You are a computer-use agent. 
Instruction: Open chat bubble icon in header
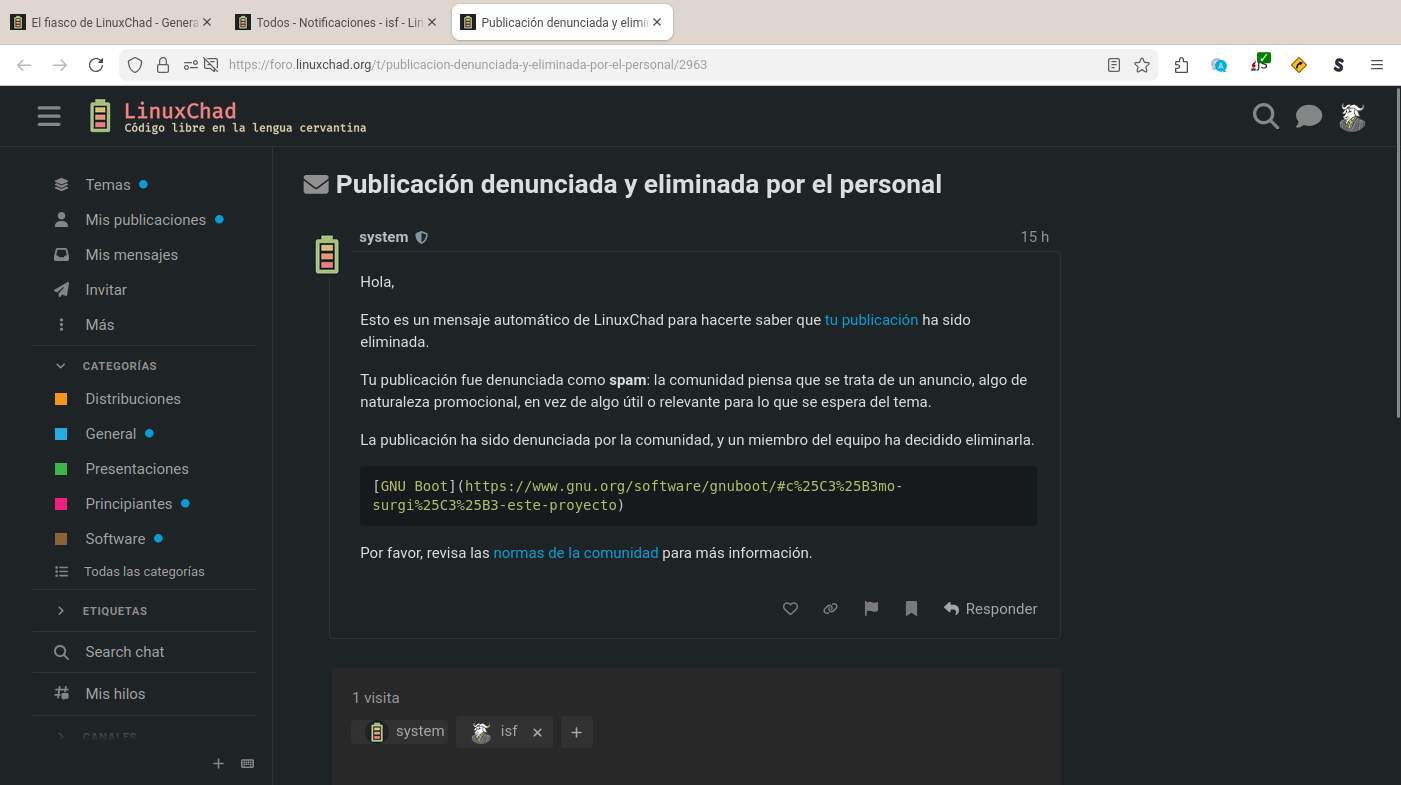(x=1308, y=117)
